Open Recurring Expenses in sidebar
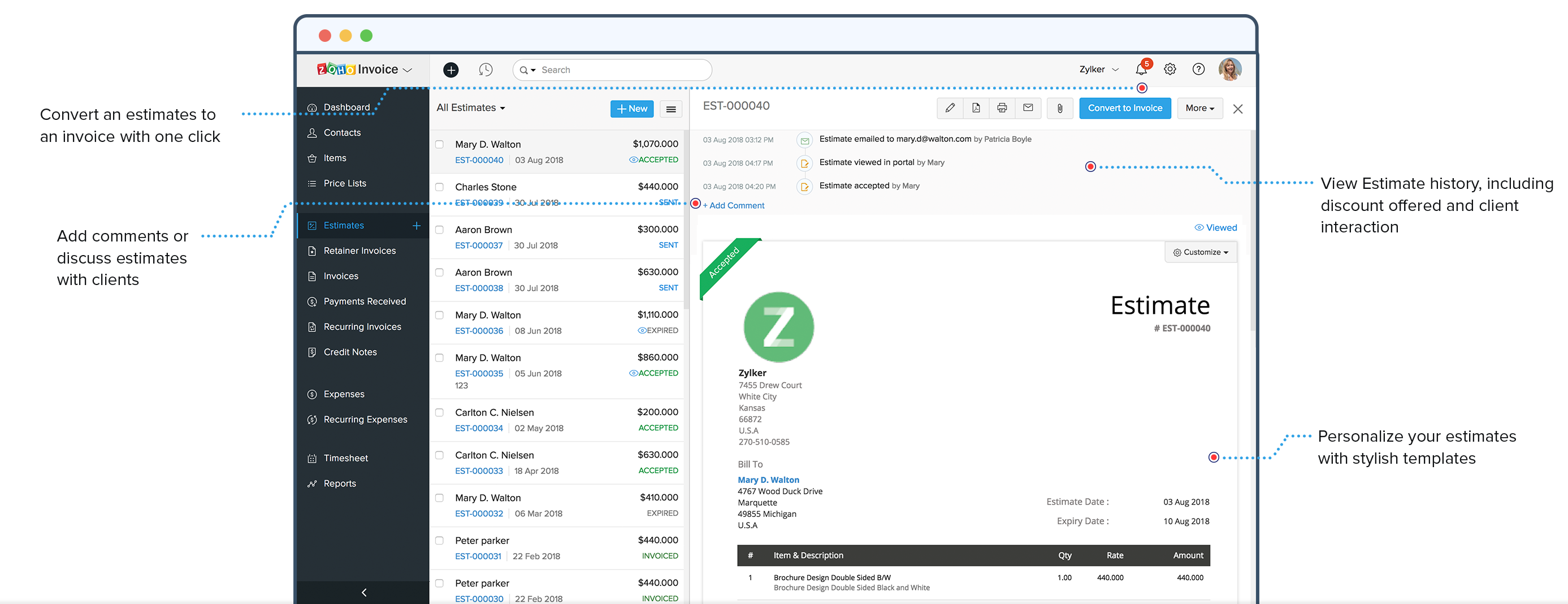 click(365, 420)
